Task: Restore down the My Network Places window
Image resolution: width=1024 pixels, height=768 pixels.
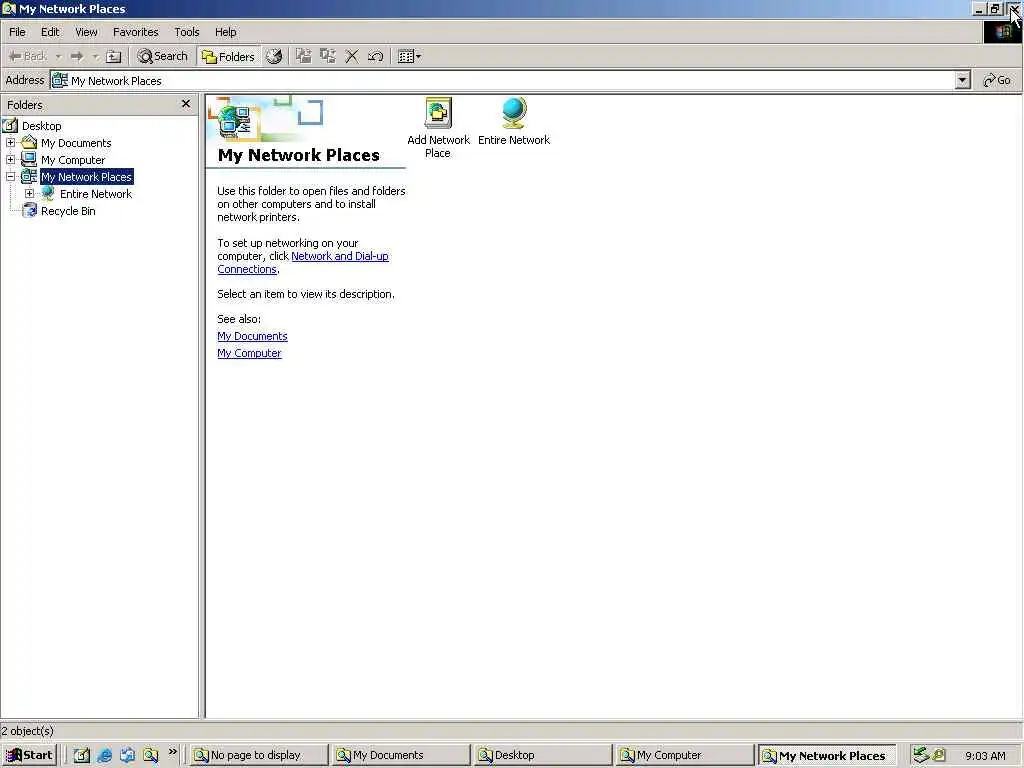Action: [x=995, y=9]
